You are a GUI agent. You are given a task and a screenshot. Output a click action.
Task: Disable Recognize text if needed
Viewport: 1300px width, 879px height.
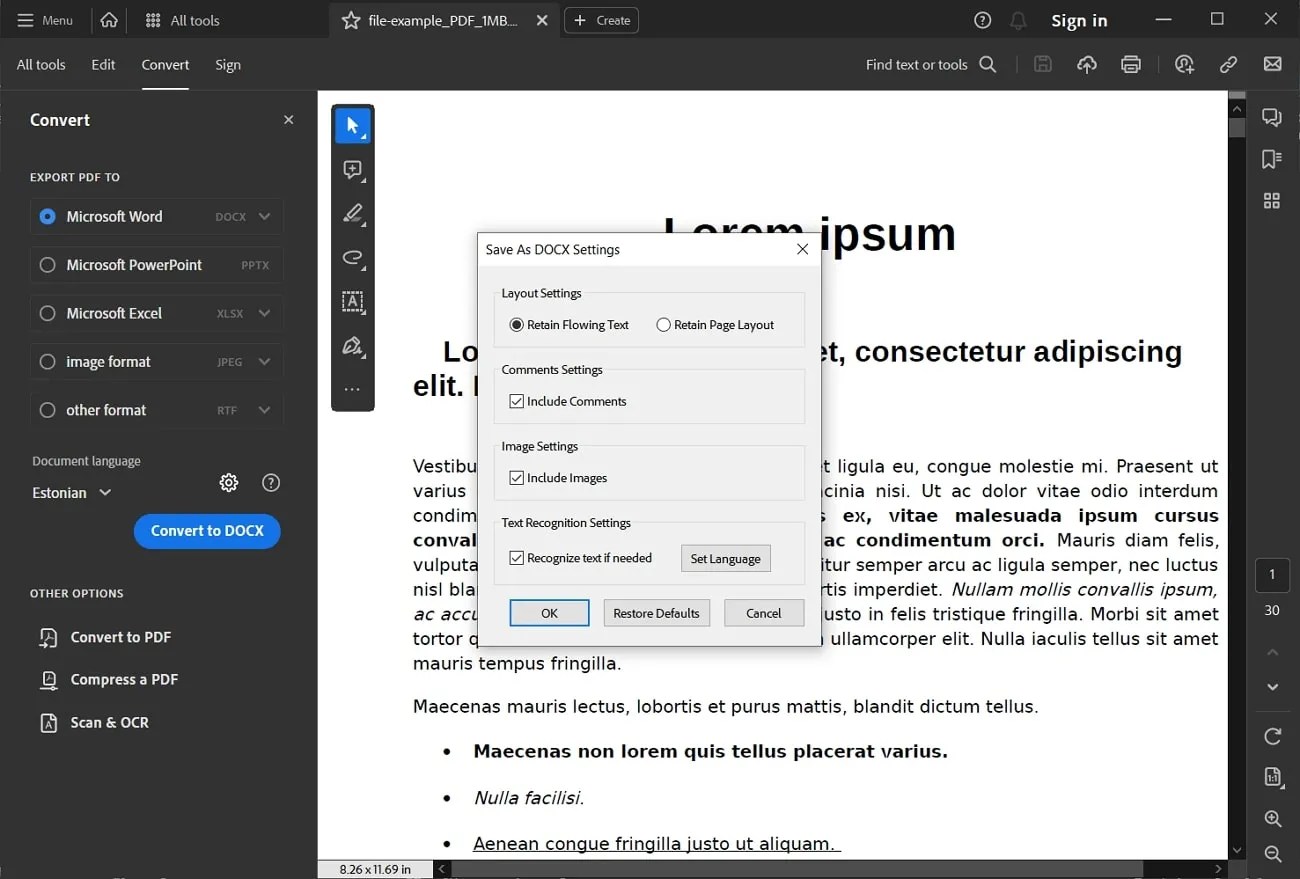click(x=516, y=558)
